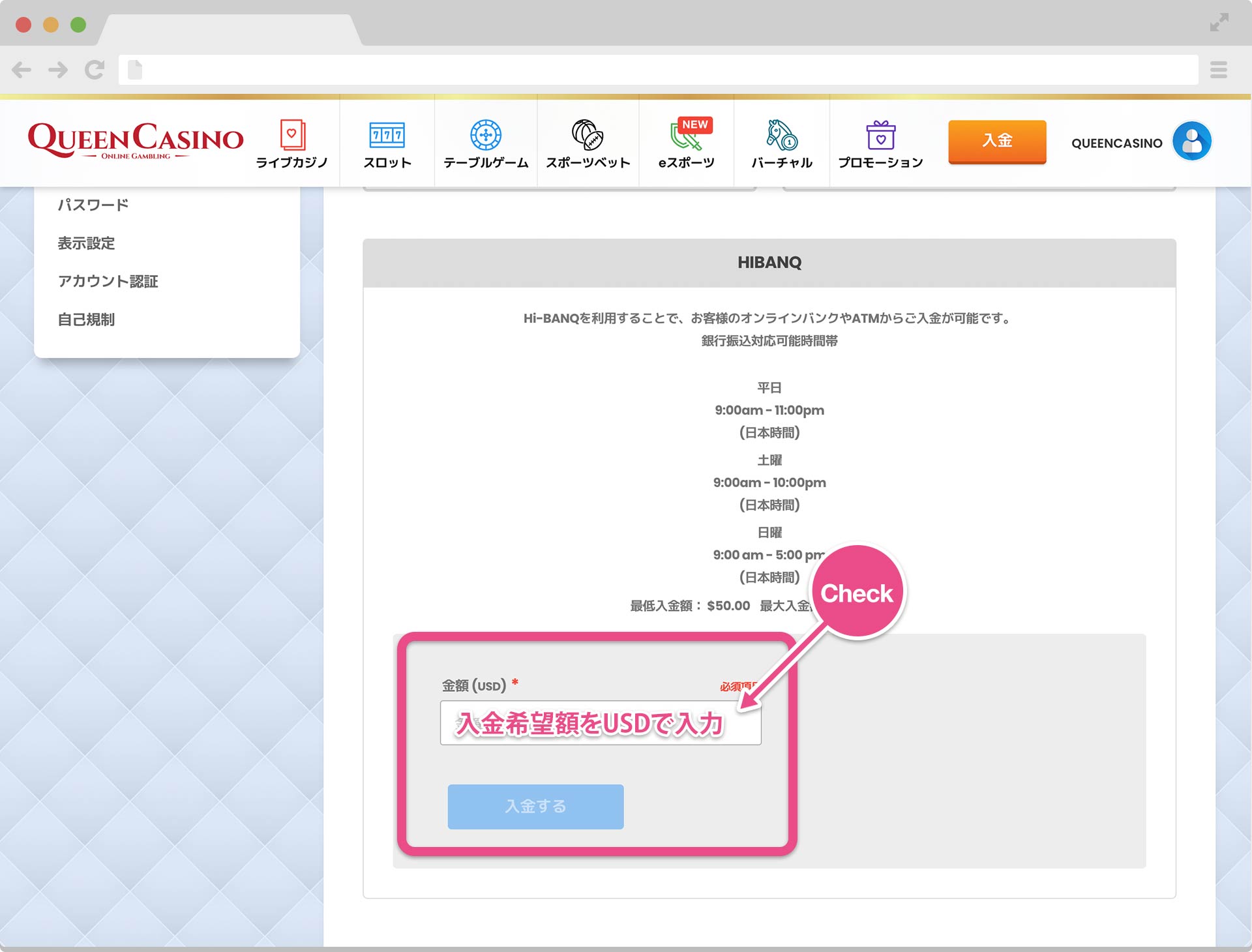Select スロット in the navigation
The width and height of the screenshot is (1252, 952).
(x=387, y=162)
